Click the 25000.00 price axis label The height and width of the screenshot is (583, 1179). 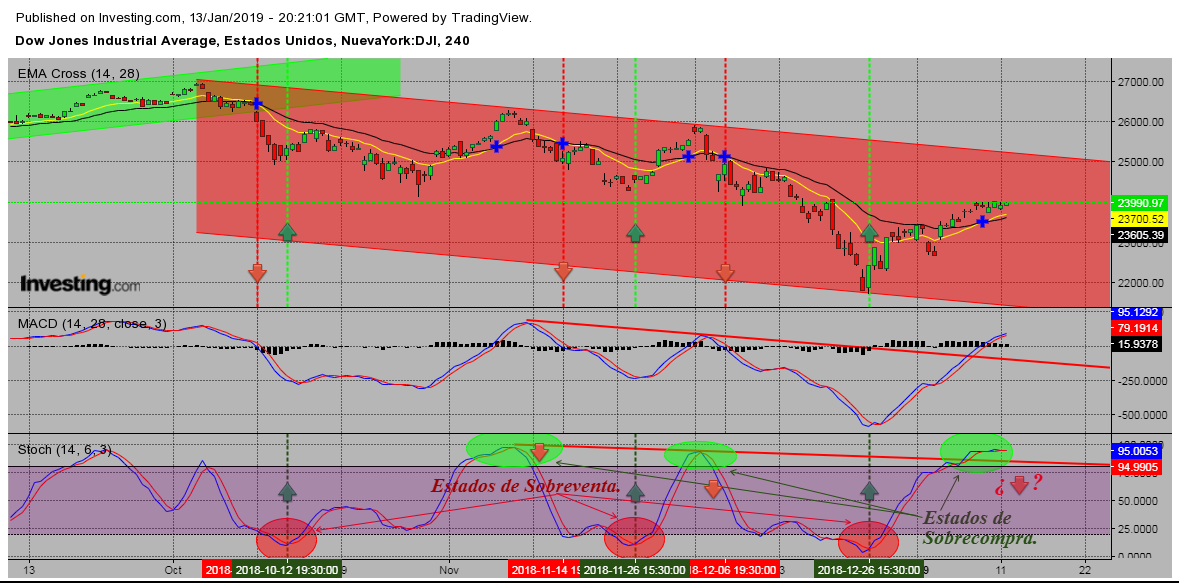tap(1141, 162)
